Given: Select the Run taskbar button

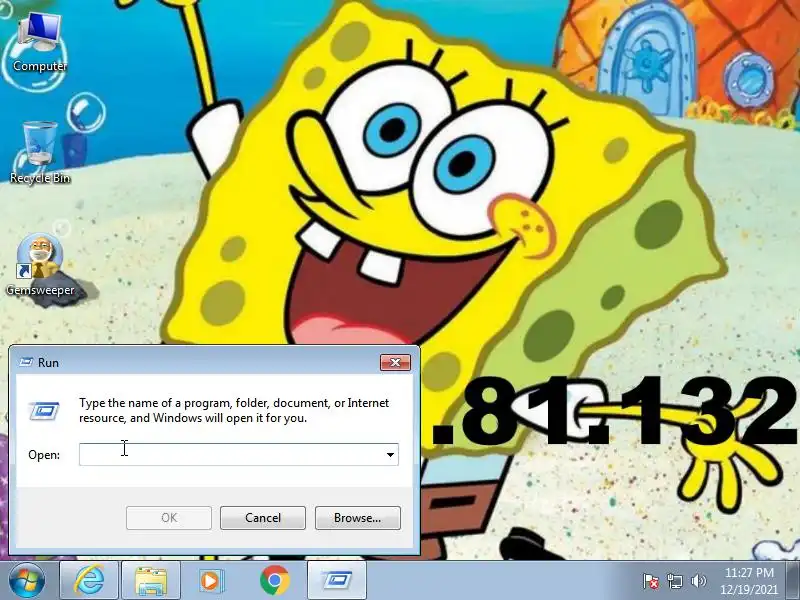Looking at the screenshot, I should (x=336, y=581).
